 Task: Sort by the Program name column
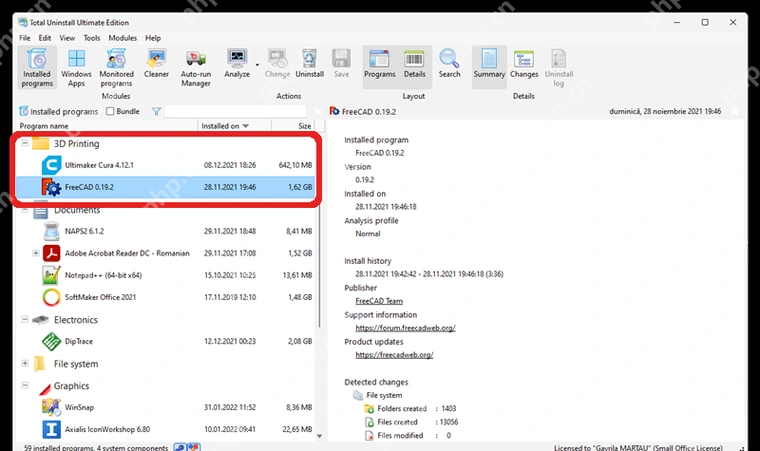(107, 126)
